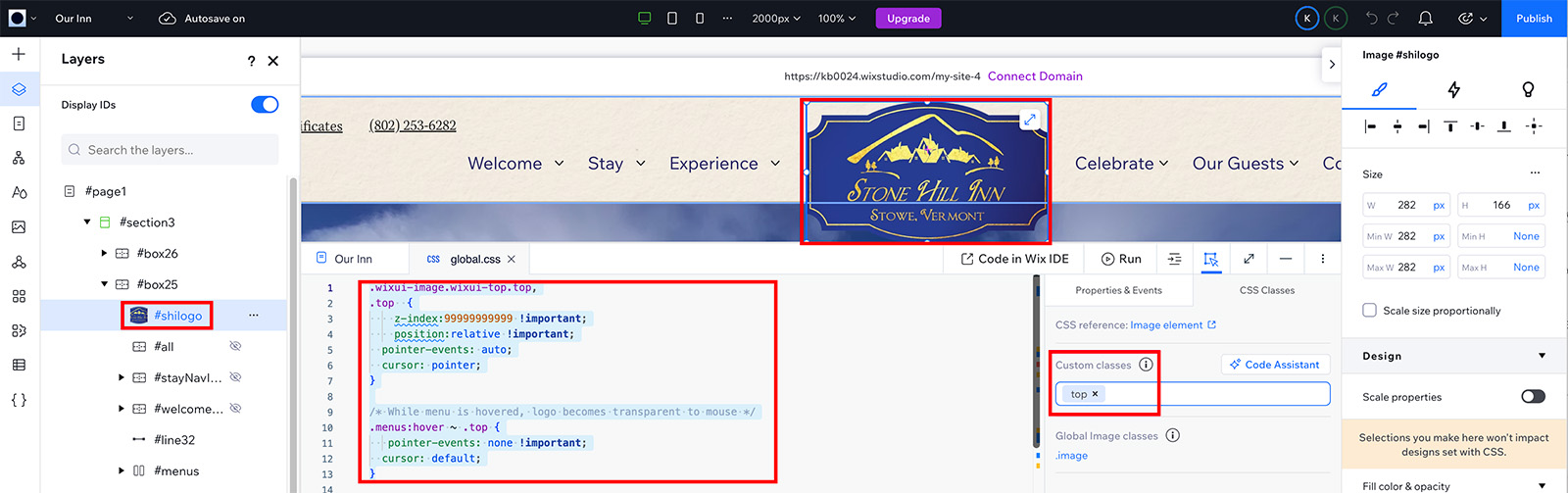Collapse the #box25 layer
The height and width of the screenshot is (493, 1568).
[105, 284]
